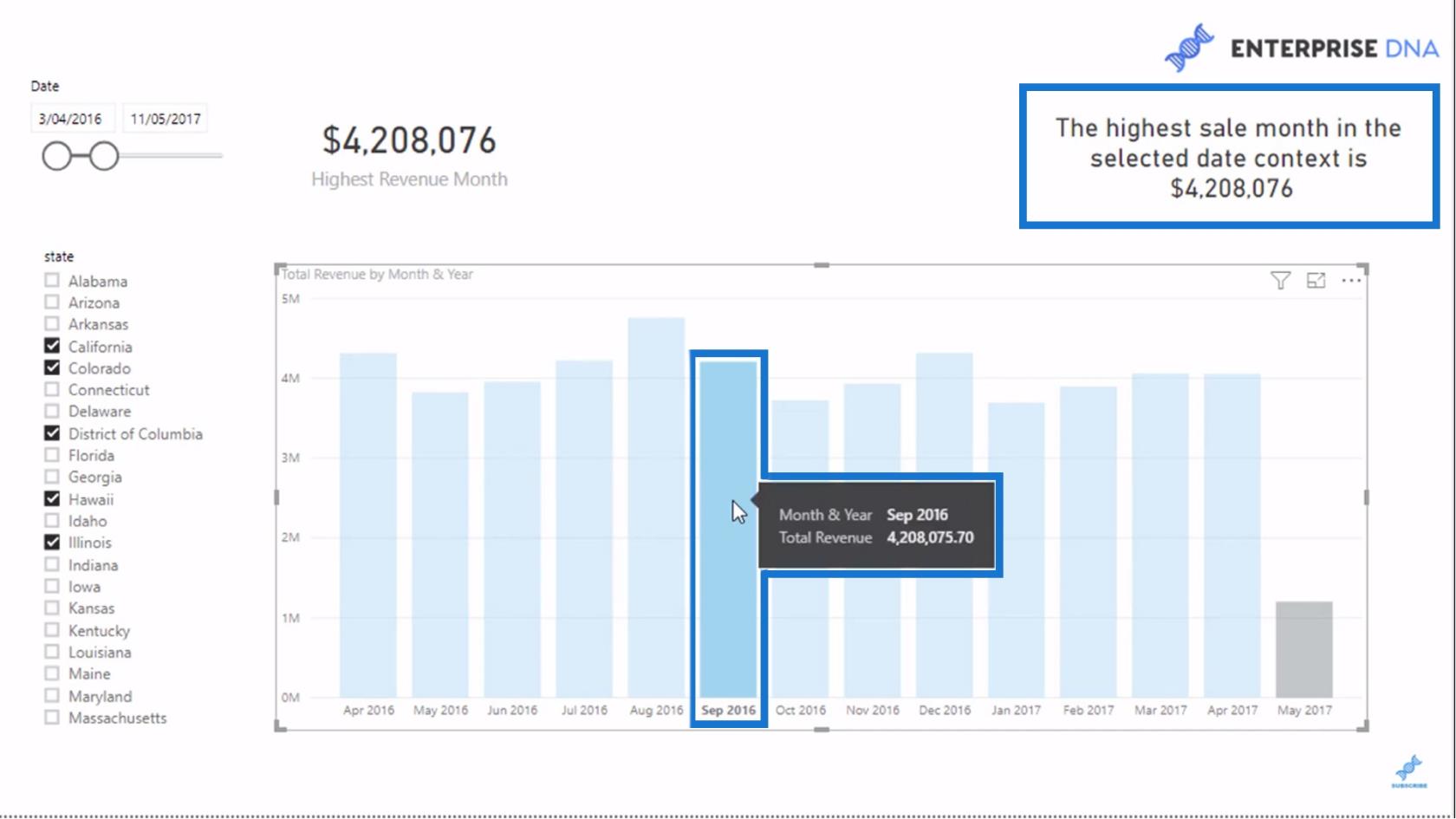Click the Sep 2016 axis label

point(728,710)
